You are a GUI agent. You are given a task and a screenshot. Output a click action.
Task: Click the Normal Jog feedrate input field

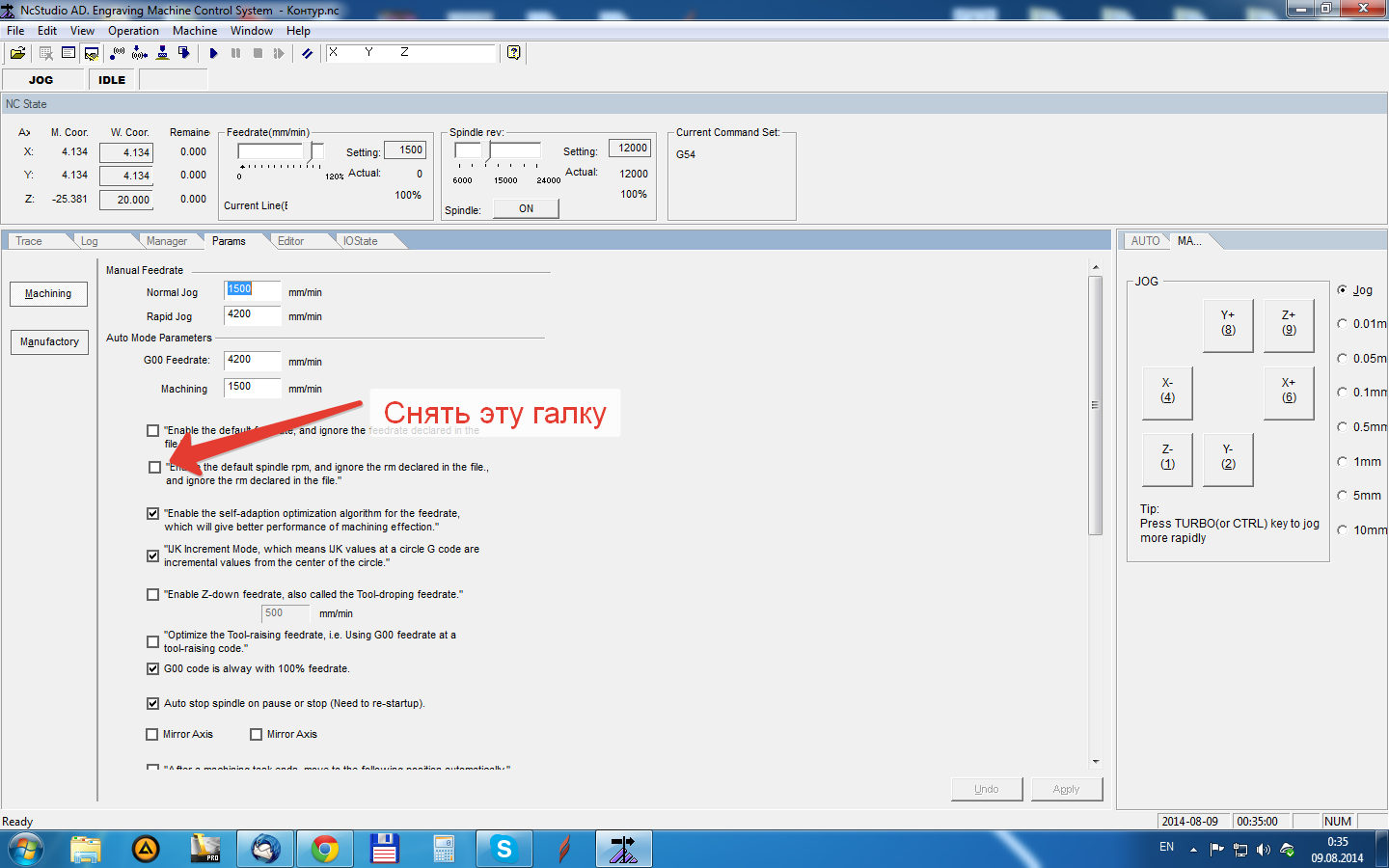[253, 290]
